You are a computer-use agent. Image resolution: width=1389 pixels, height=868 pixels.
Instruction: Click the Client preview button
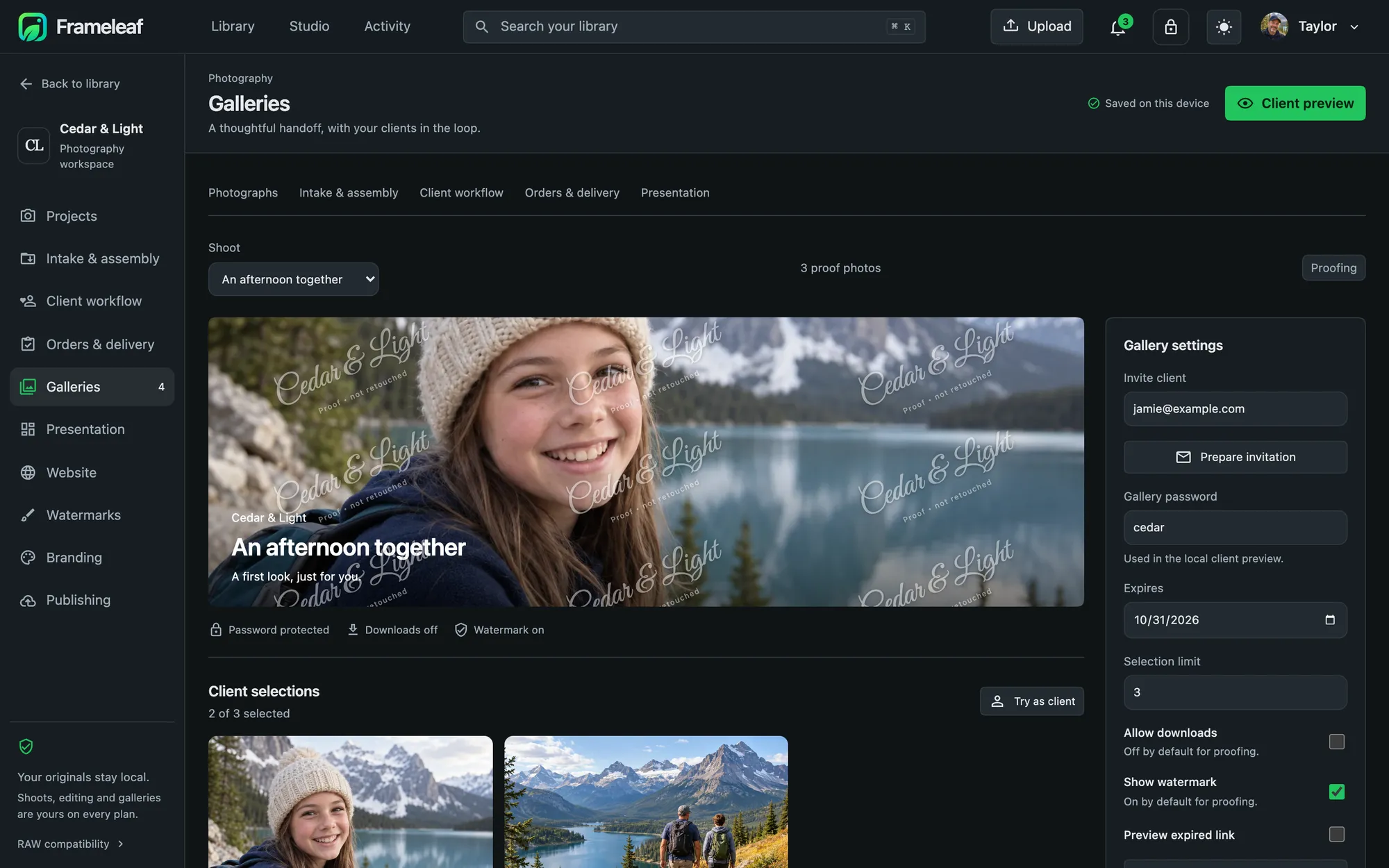1295,103
